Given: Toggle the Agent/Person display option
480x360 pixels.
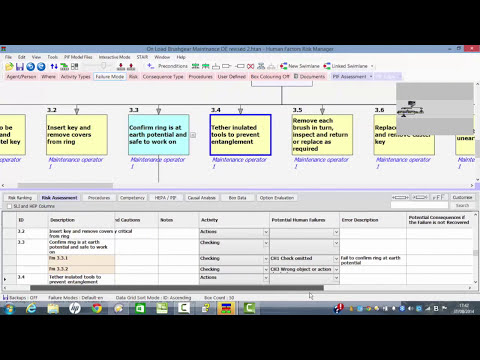Looking at the screenshot, I should (x=21, y=77).
